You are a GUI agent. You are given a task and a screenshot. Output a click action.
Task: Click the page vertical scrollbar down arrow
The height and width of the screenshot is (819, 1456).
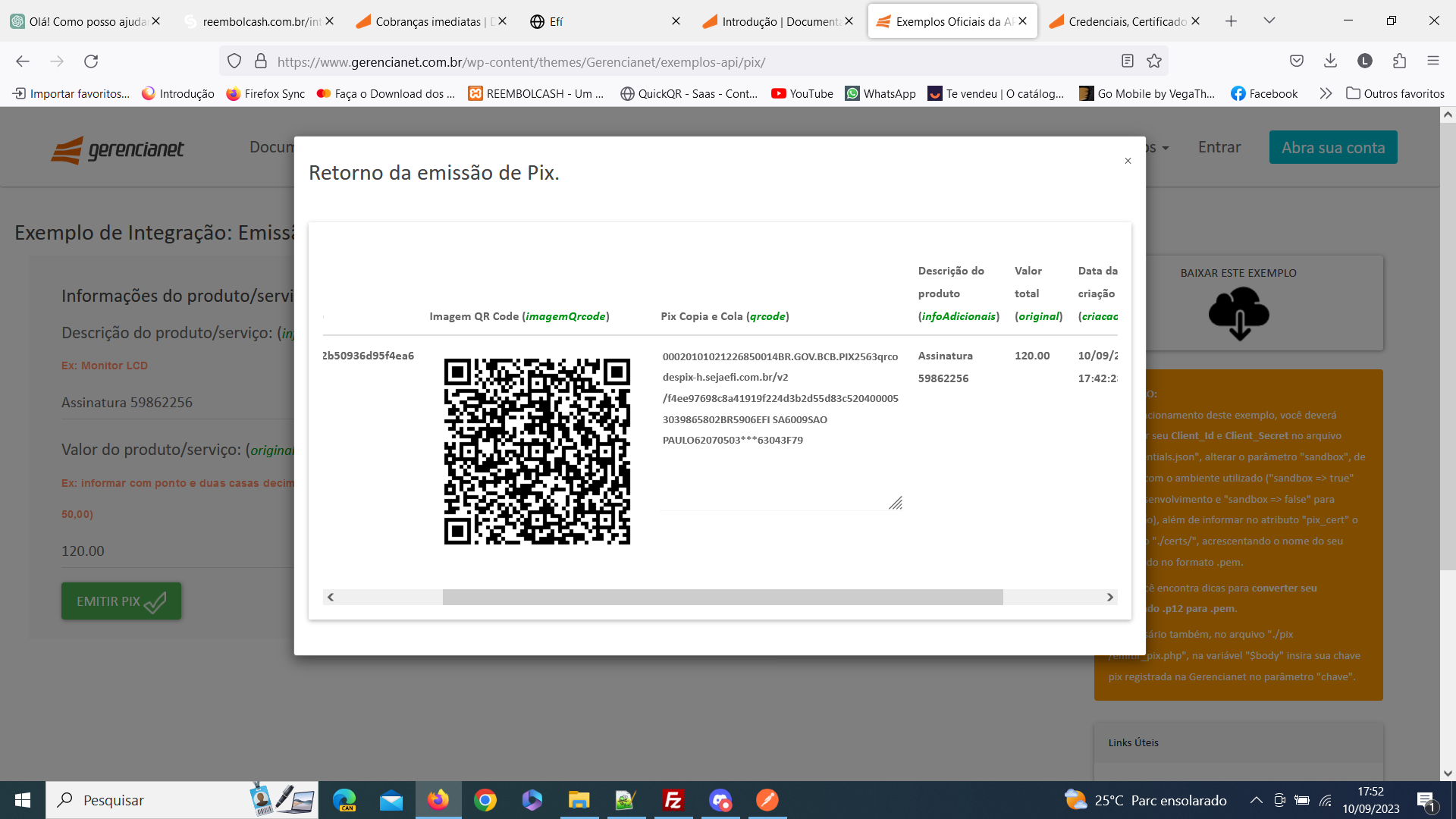click(x=1448, y=773)
